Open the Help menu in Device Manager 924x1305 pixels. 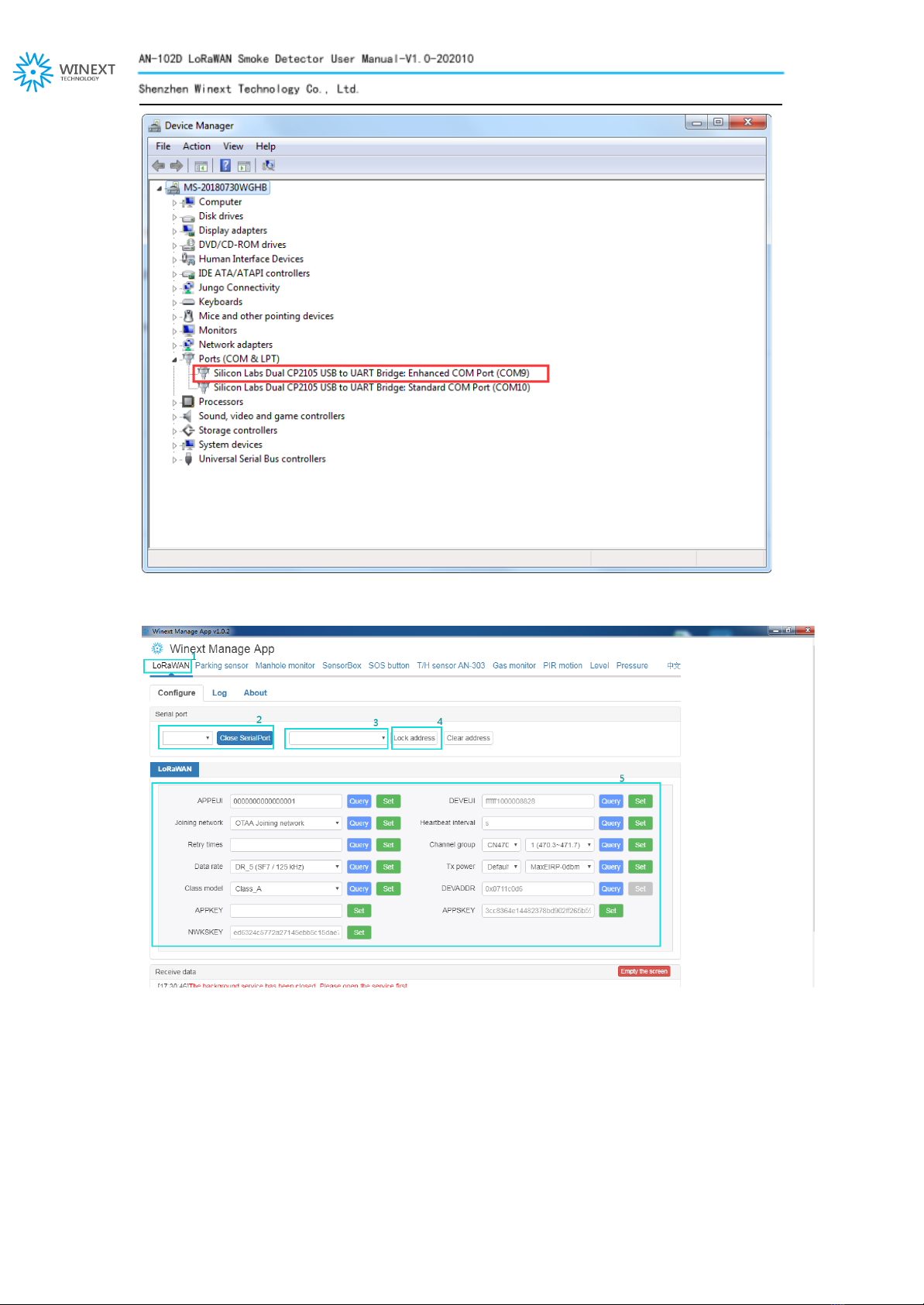click(266, 146)
